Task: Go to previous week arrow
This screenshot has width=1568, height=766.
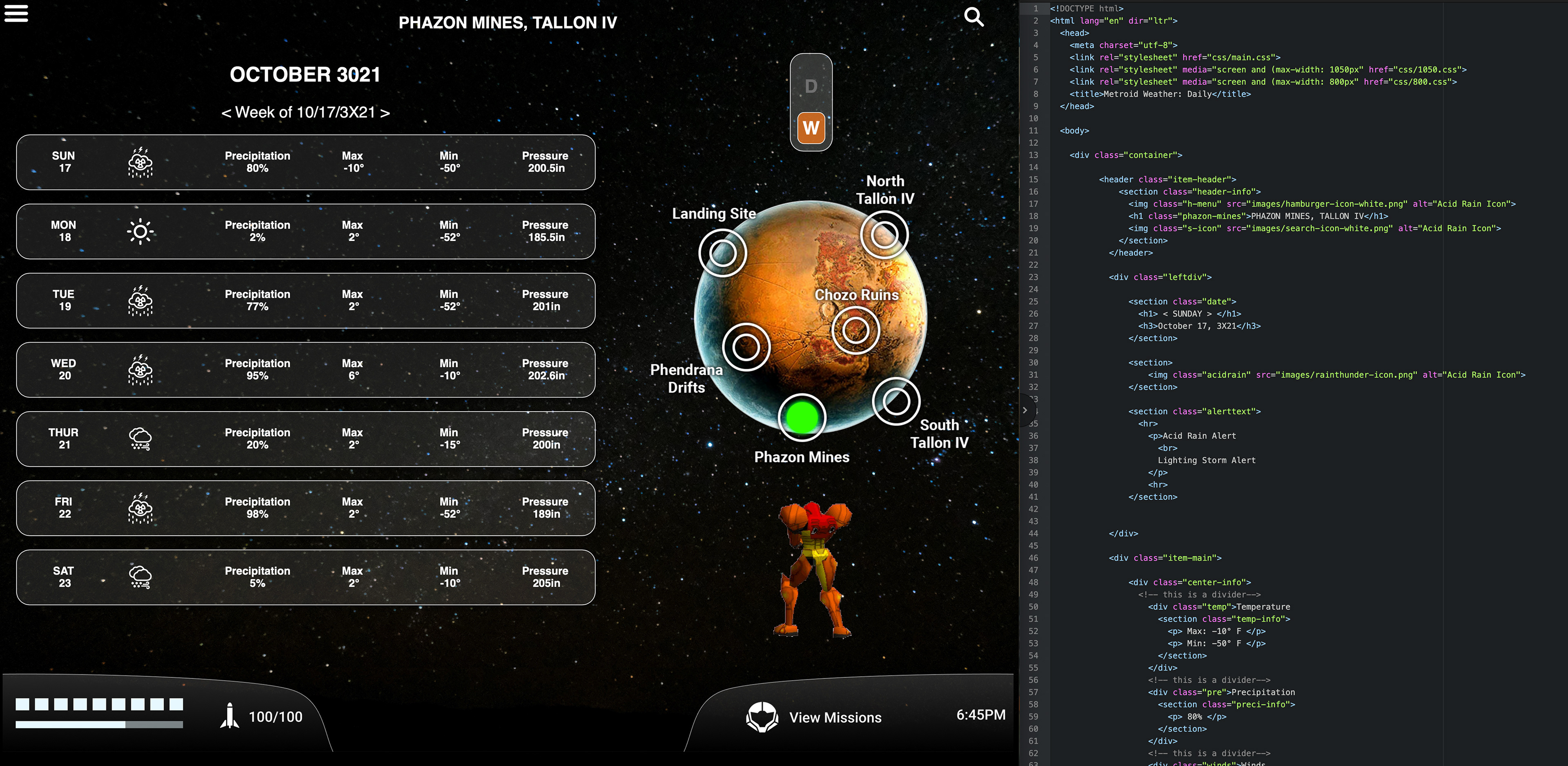Action: coord(226,113)
